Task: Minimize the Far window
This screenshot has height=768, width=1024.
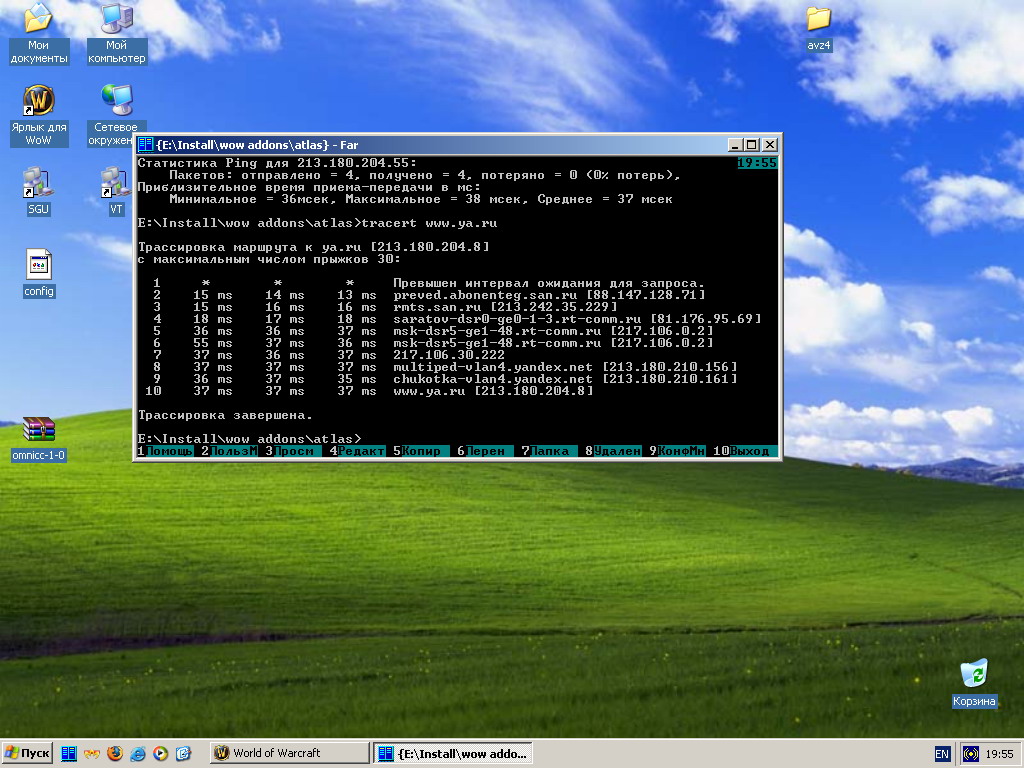Action: (735, 145)
